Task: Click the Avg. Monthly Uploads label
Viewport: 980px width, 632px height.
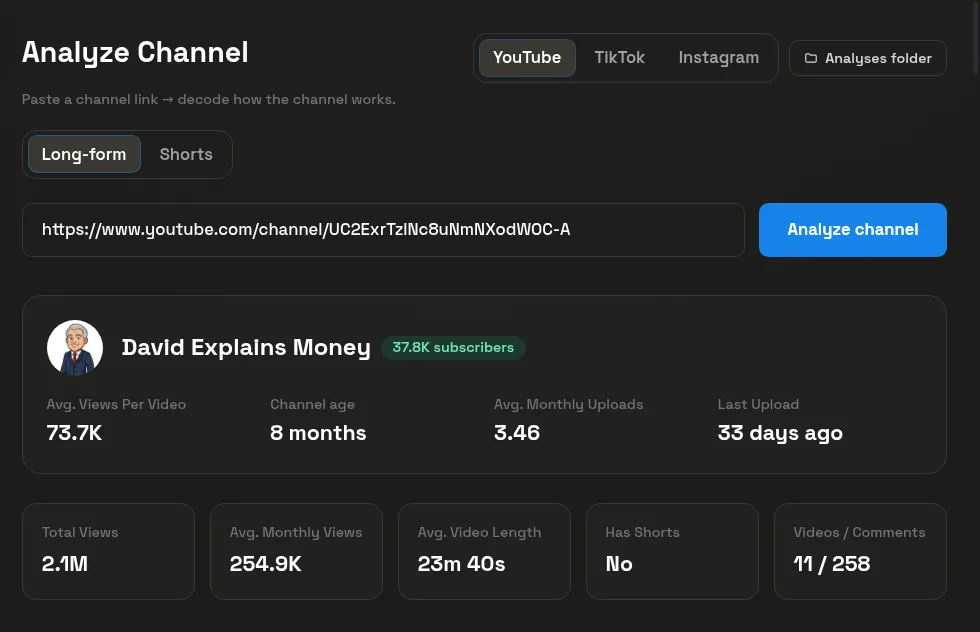Action: coord(569,404)
